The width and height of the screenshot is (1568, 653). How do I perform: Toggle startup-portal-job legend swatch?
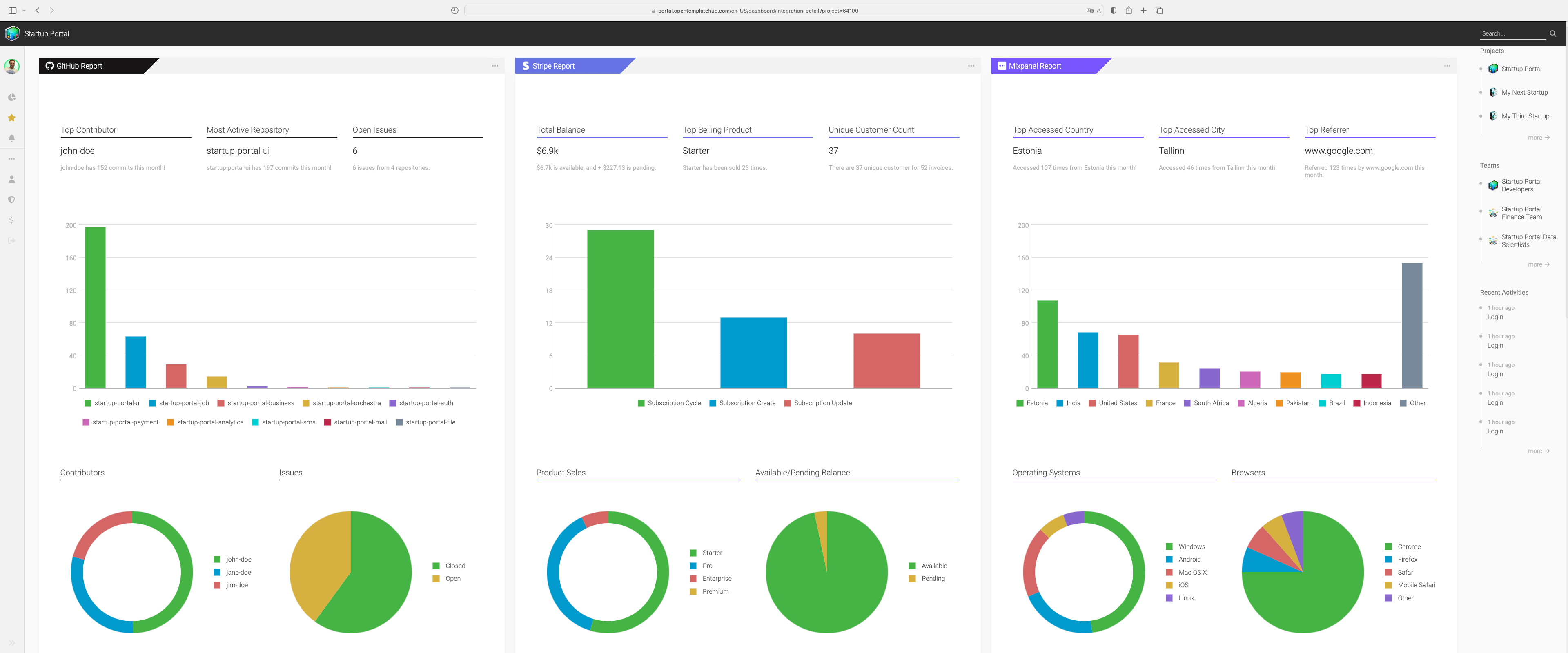(152, 403)
